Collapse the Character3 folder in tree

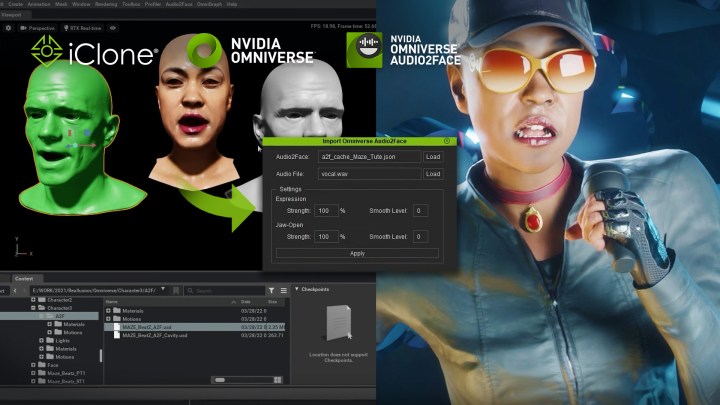[x=33, y=308]
